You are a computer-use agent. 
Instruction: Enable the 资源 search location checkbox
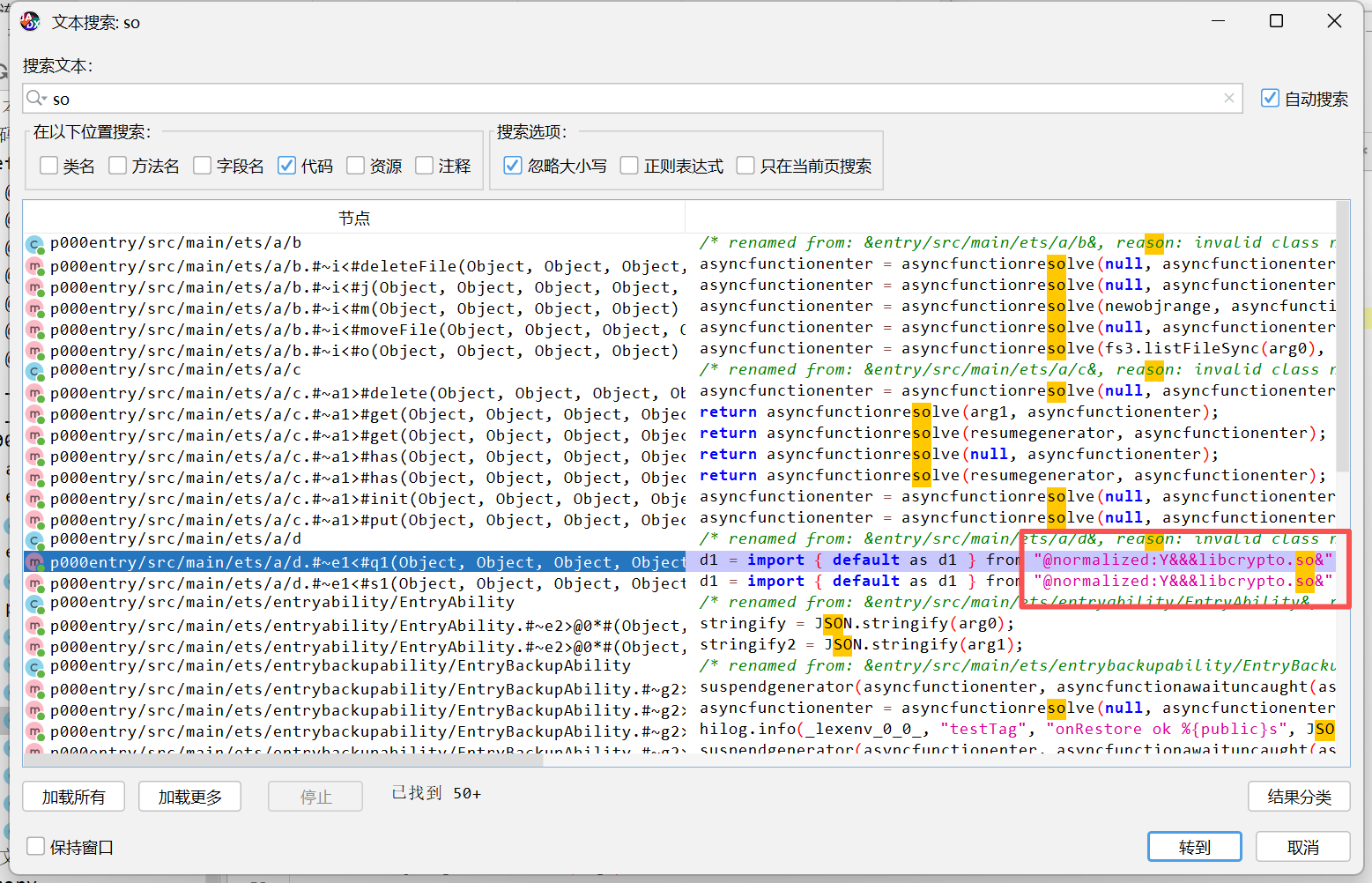tap(356, 166)
